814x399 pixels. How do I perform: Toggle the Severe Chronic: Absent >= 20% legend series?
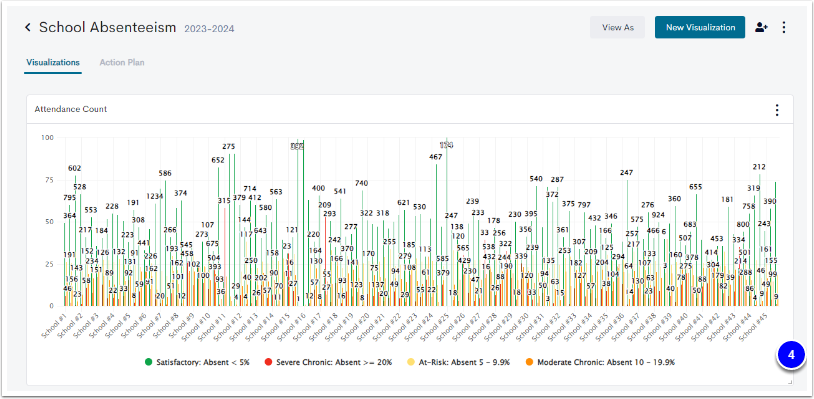(x=328, y=362)
